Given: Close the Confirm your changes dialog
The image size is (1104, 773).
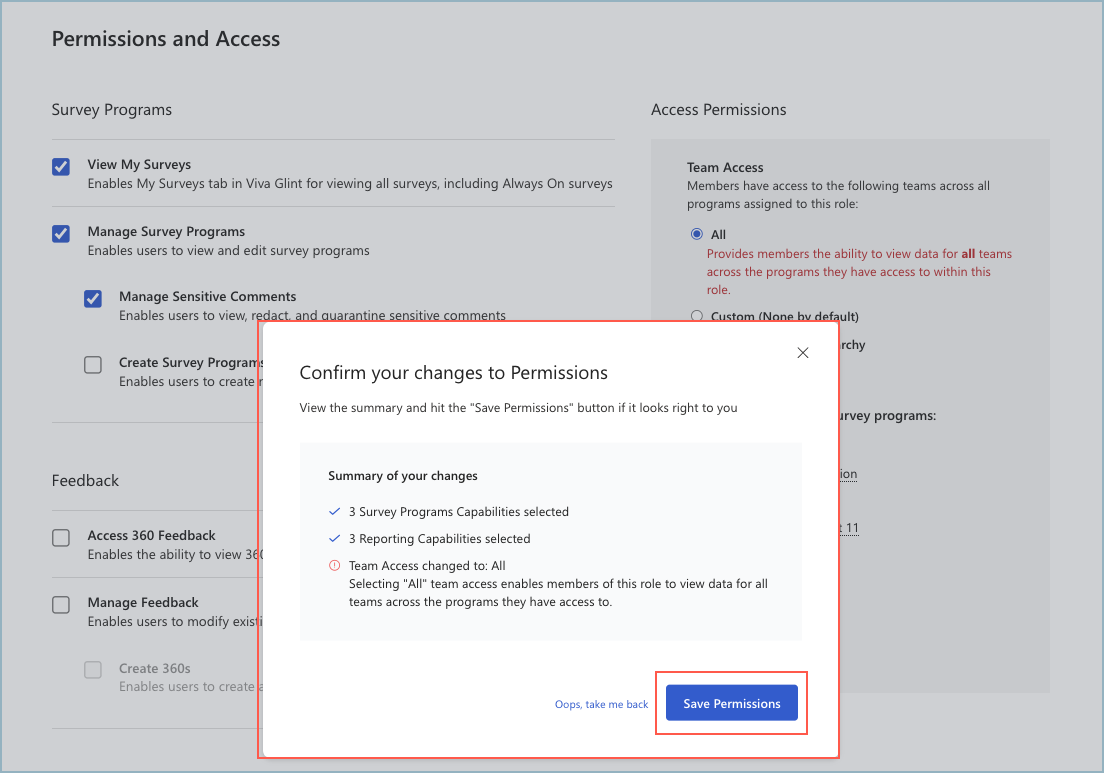Looking at the screenshot, I should point(803,353).
